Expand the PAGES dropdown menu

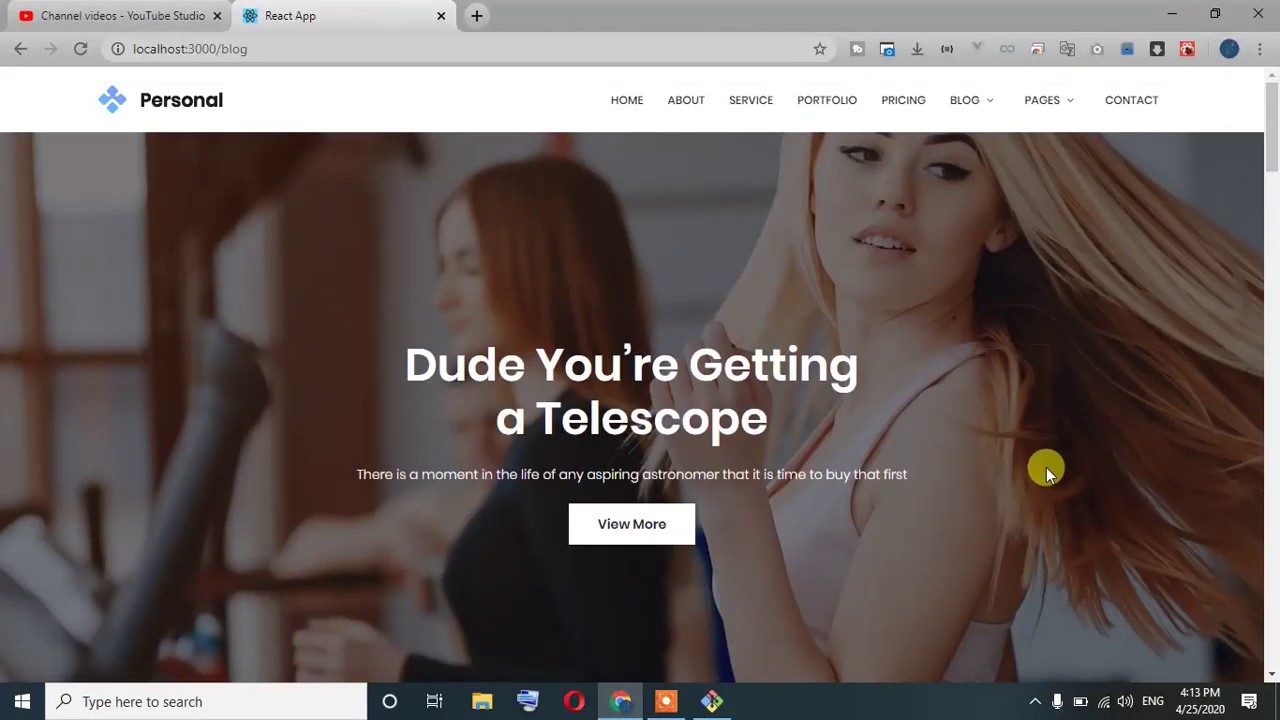pos(1049,100)
